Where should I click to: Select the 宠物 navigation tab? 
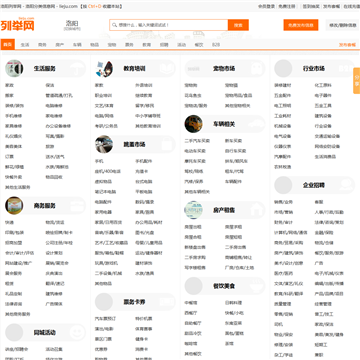point(112,44)
